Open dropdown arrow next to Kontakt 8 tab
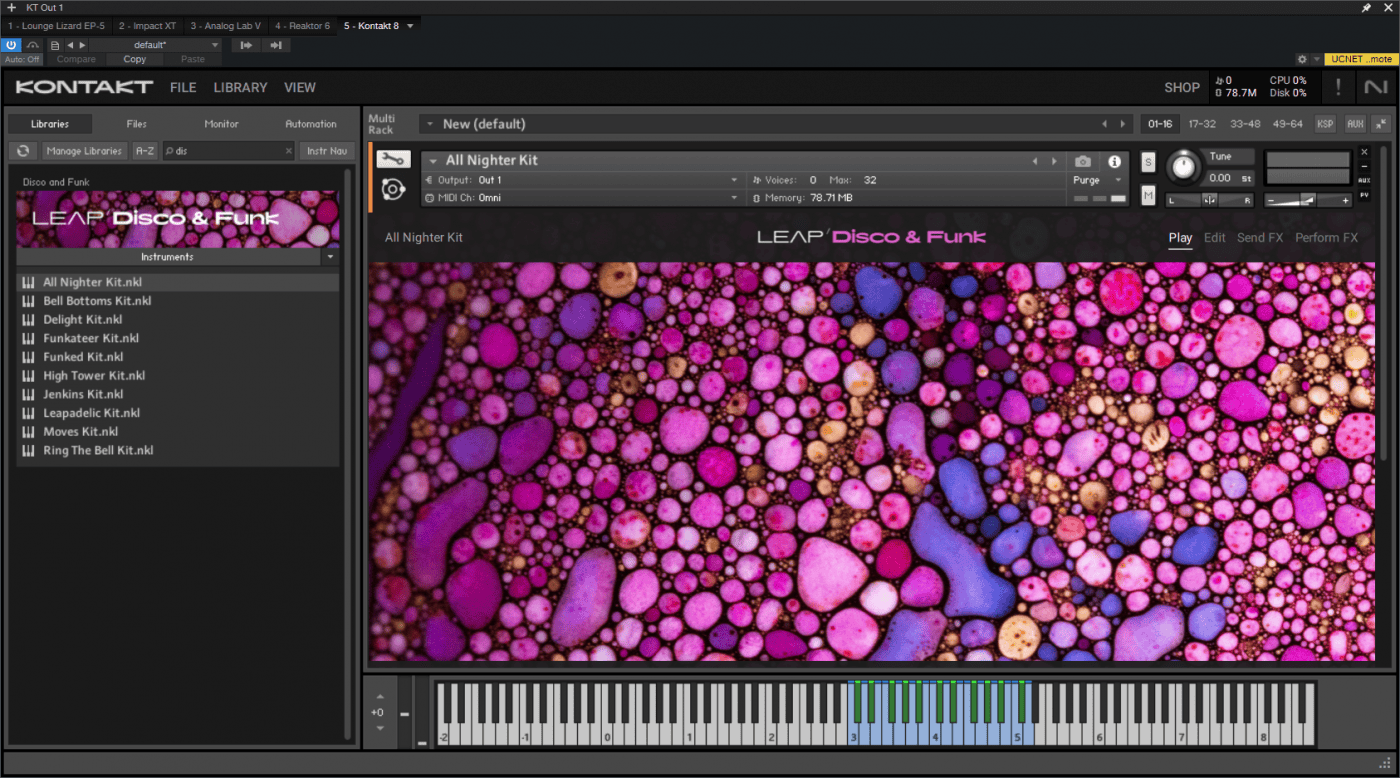1400x778 pixels. tap(410, 26)
